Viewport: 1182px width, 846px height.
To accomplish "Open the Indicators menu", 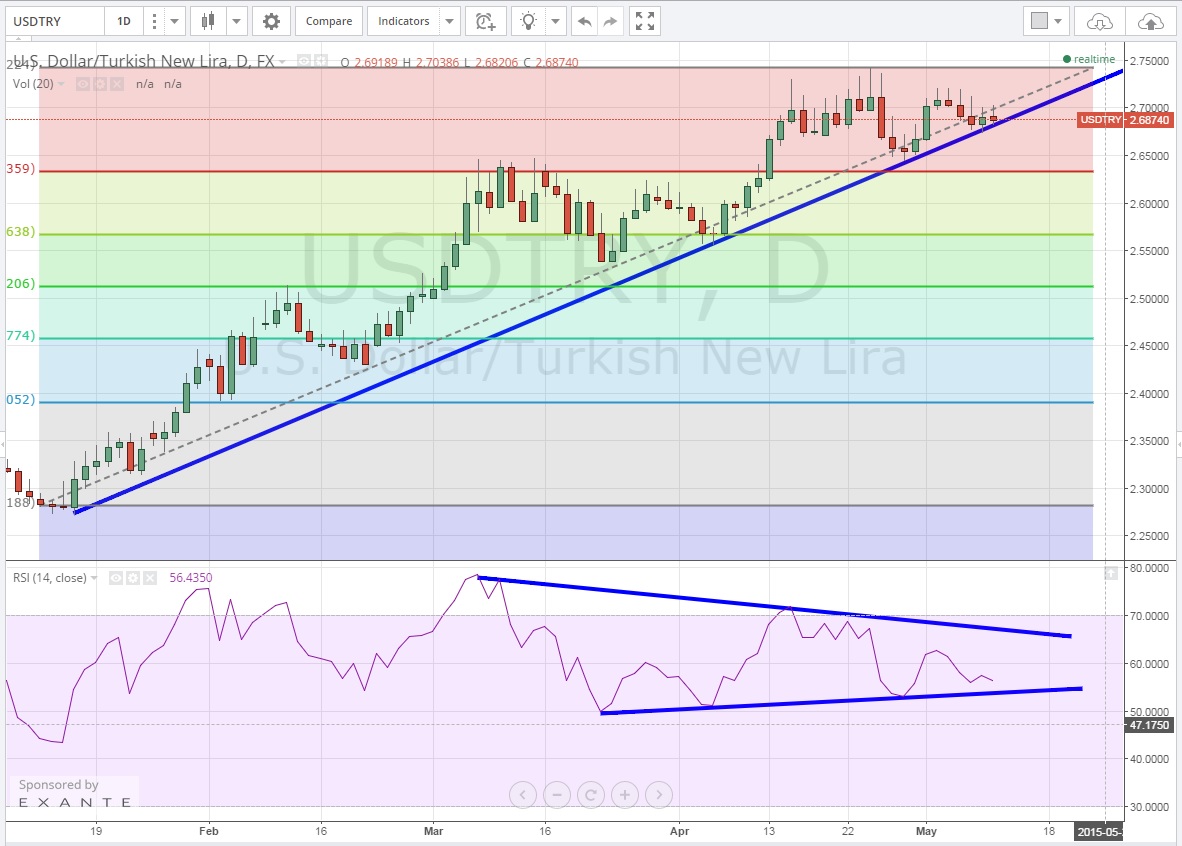I will [x=404, y=21].
